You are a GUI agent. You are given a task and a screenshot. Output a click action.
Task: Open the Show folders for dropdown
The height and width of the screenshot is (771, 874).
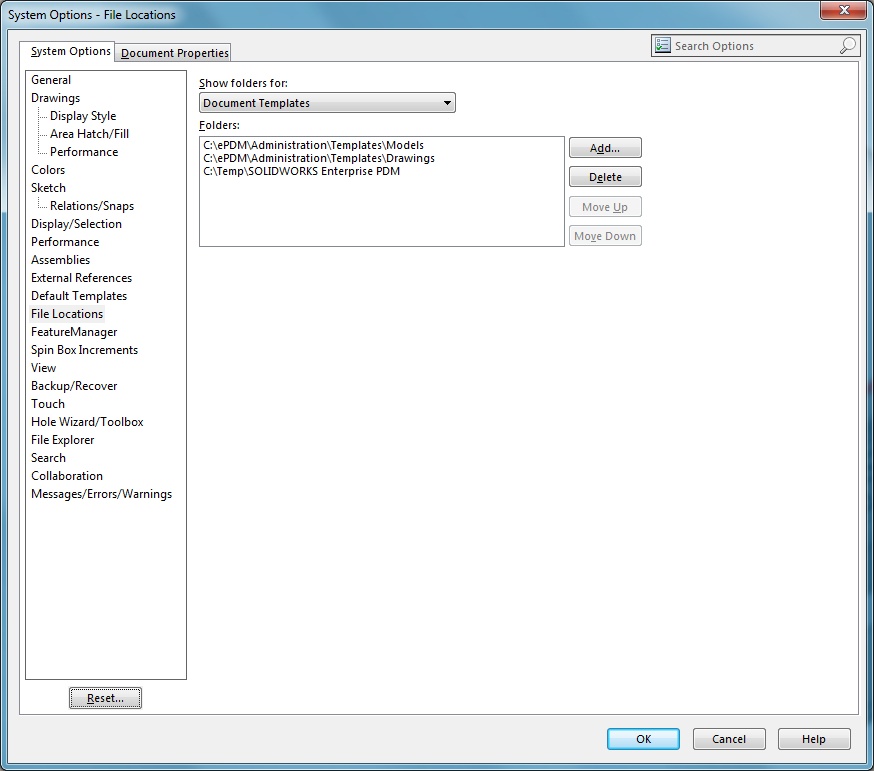pyautogui.click(x=327, y=103)
